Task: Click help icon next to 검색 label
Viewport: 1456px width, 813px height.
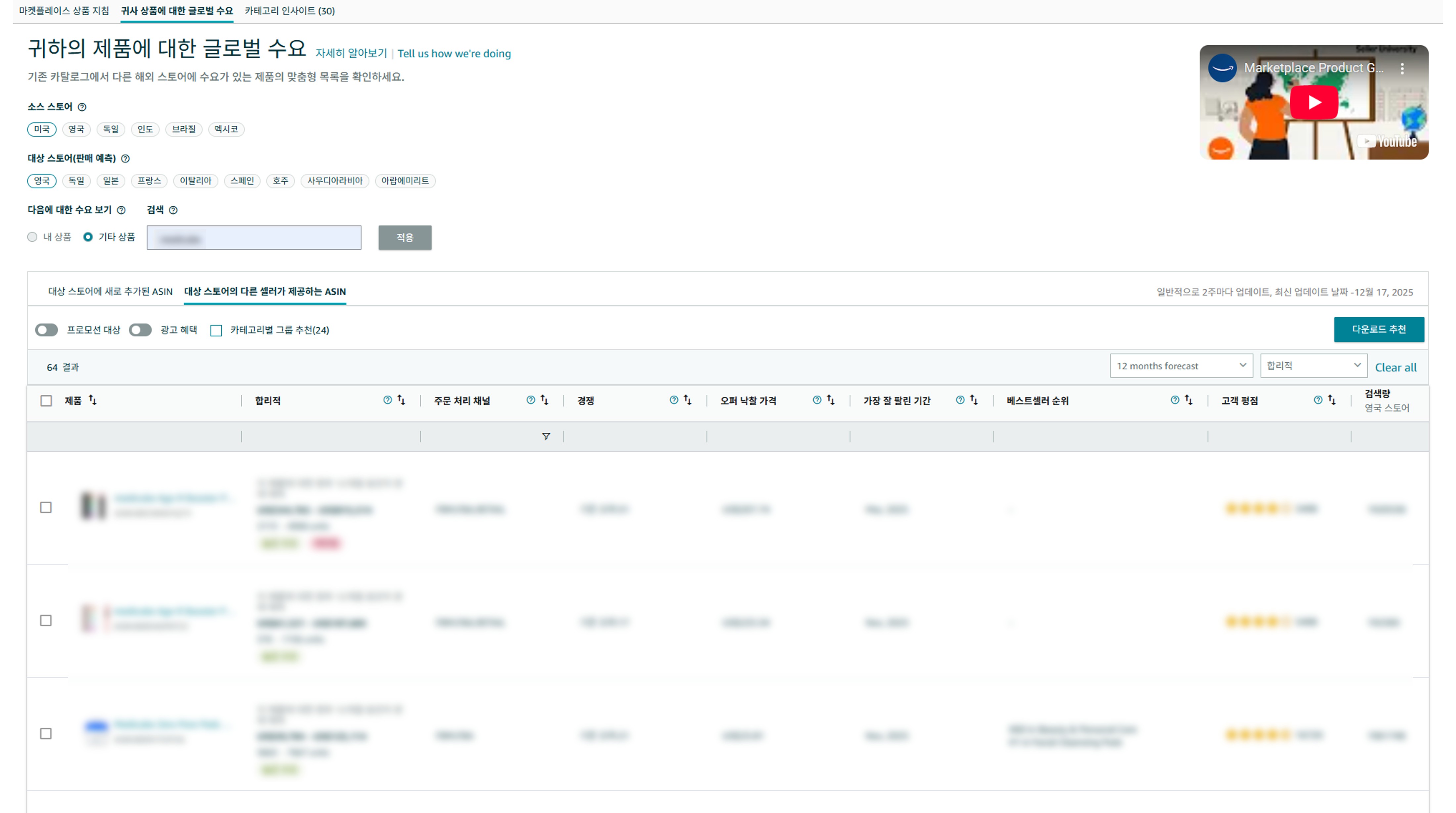Action: tap(173, 210)
